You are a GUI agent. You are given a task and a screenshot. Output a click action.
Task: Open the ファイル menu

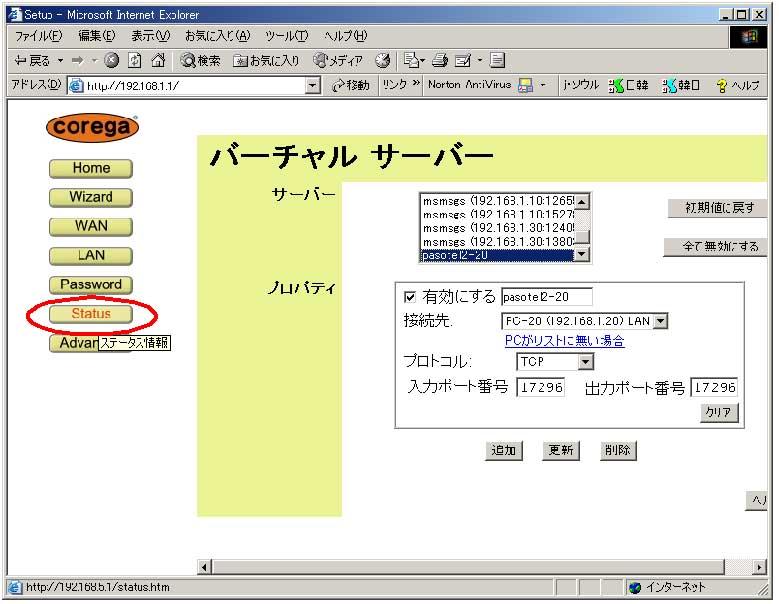[x=37, y=36]
